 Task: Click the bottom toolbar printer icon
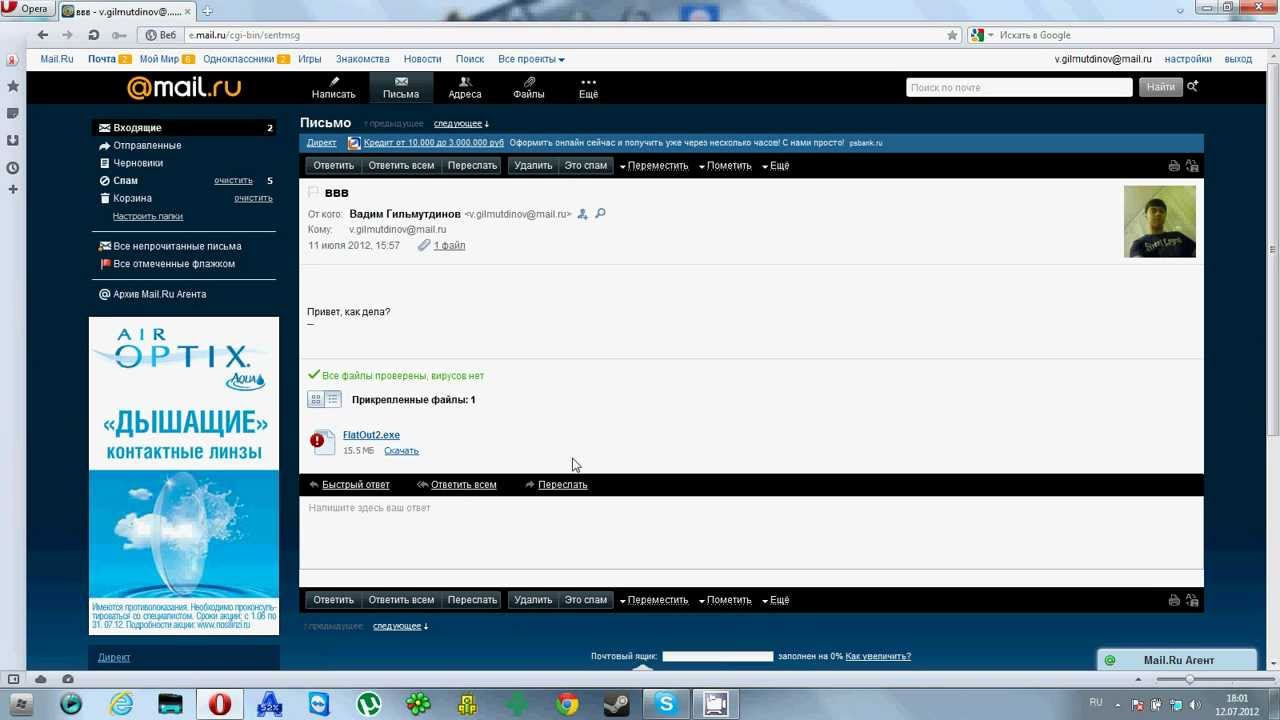pyautogui.click(x=1174, y=600)
